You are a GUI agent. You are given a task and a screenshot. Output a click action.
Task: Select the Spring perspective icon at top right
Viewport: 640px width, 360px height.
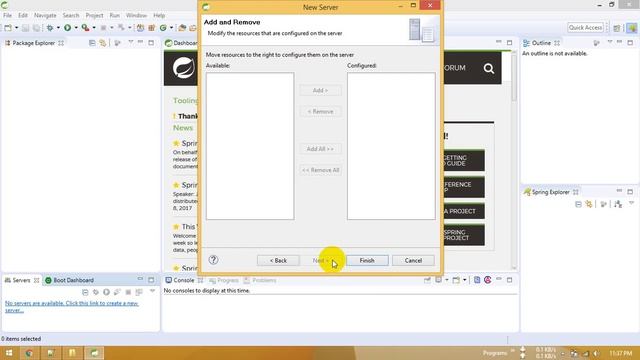(x=632, y=28)
